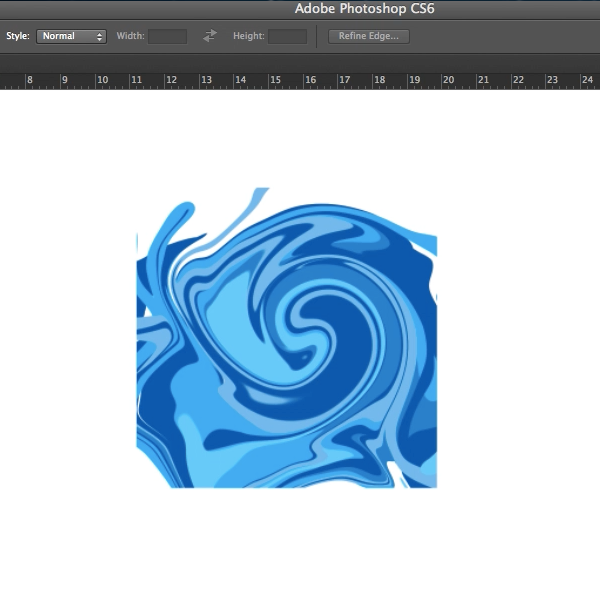Screen dimensions: 600x600
Task: Click the horizontal ruler at mark 12
Action: click(x=169, y=80)
